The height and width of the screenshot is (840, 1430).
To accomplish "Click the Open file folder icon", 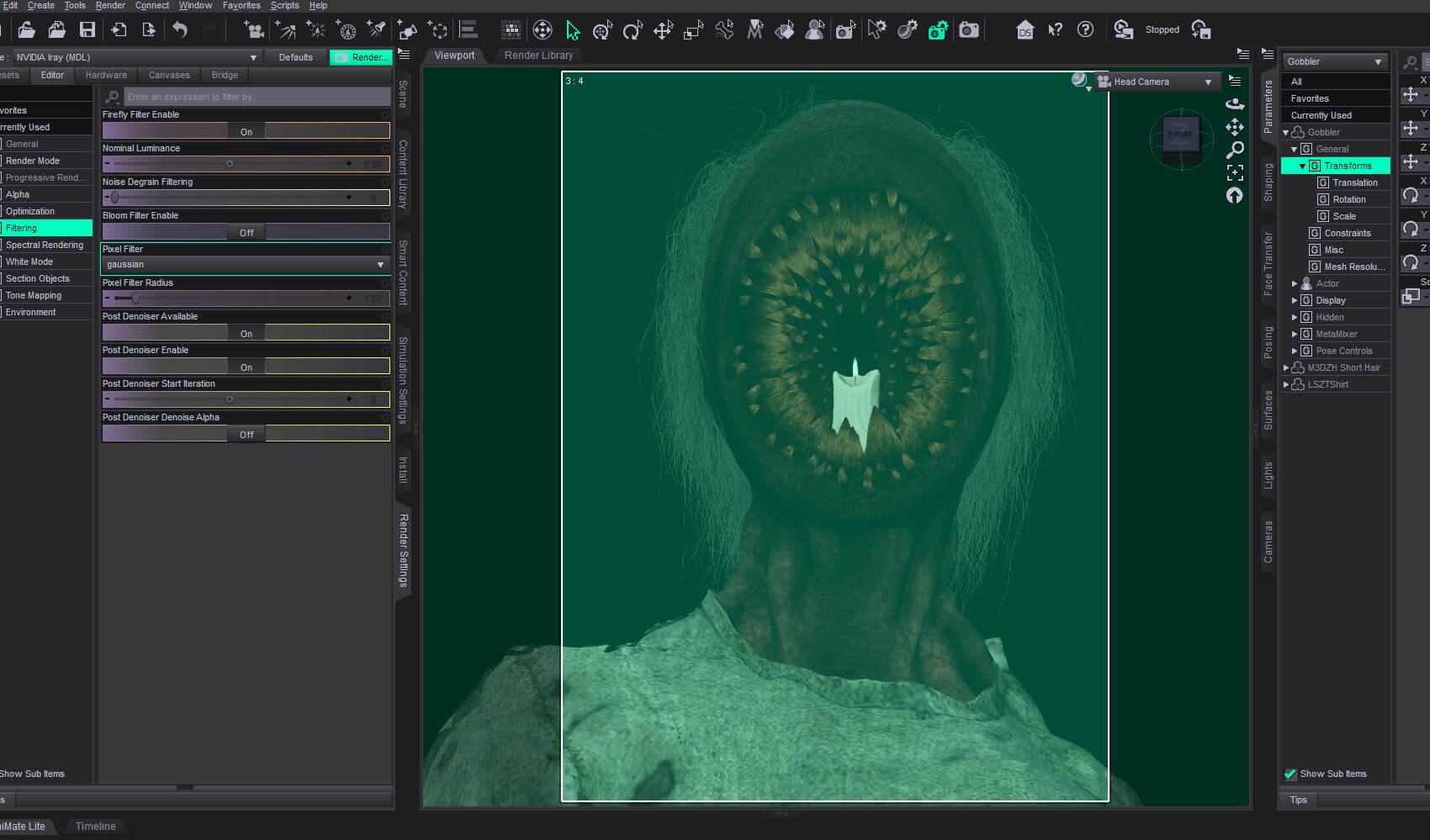I will pyautogui.click(x=27, y=30).
